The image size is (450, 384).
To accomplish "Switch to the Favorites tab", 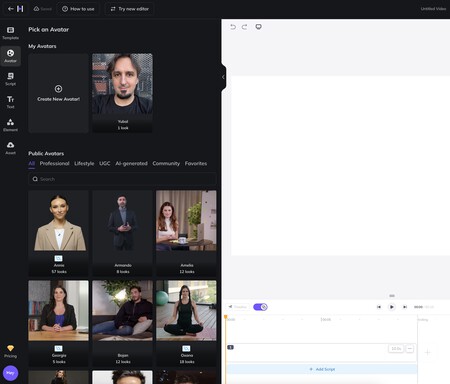I will [196, 163].
